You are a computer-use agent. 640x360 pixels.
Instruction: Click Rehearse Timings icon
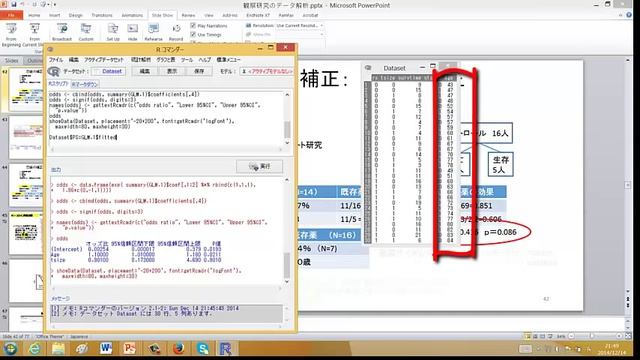point(153,29)
